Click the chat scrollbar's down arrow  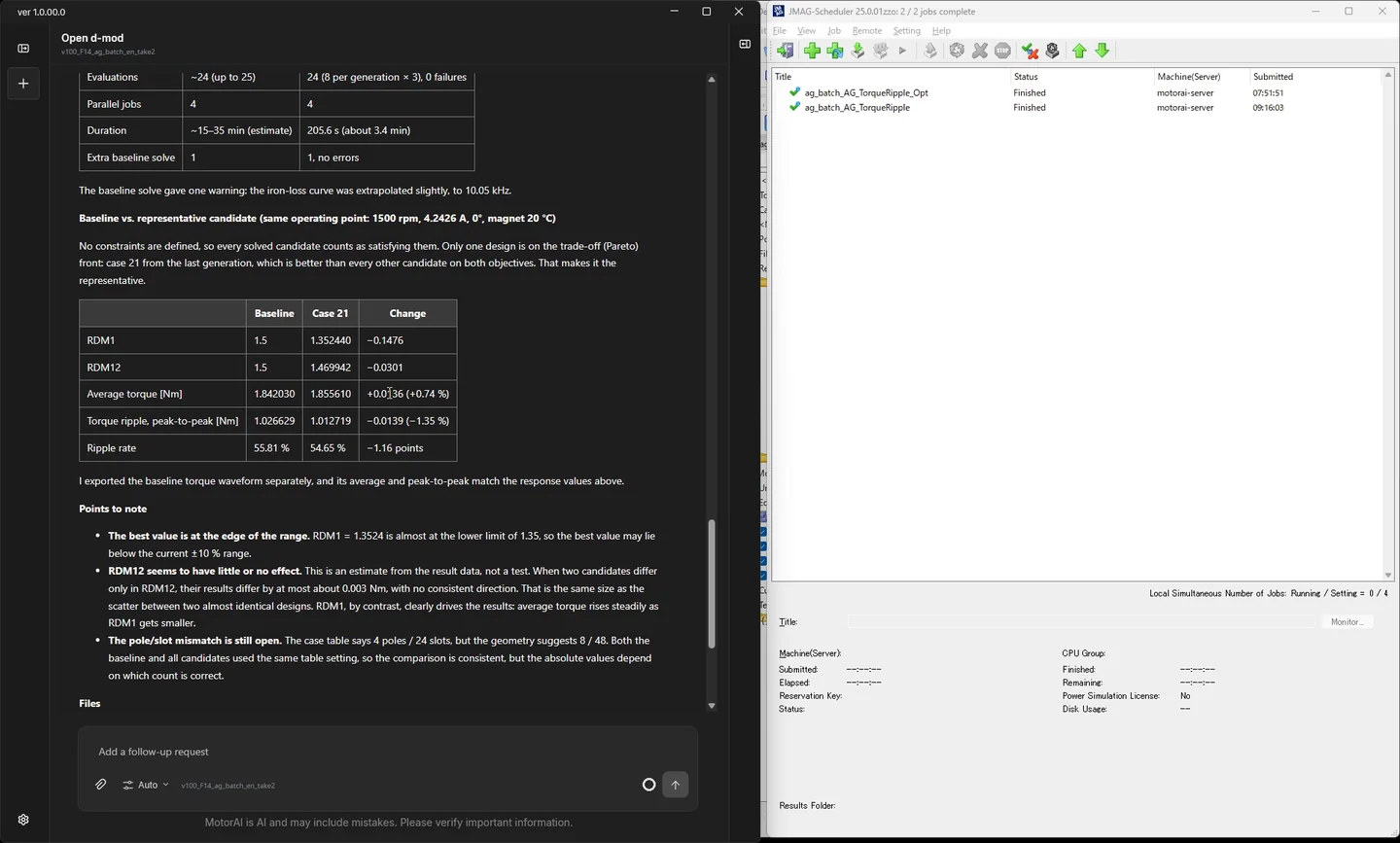click(x=712, y=706)
